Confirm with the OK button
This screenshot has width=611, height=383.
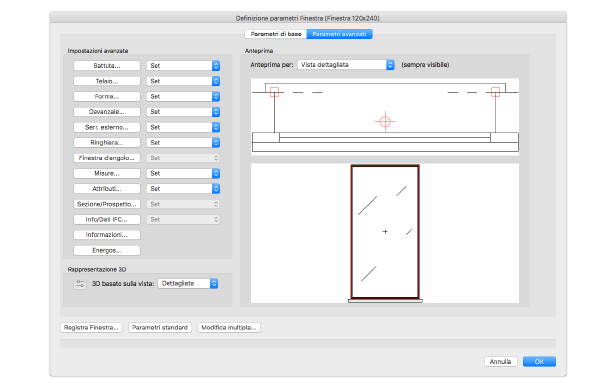pyautogui.click(x=539, y=362)
